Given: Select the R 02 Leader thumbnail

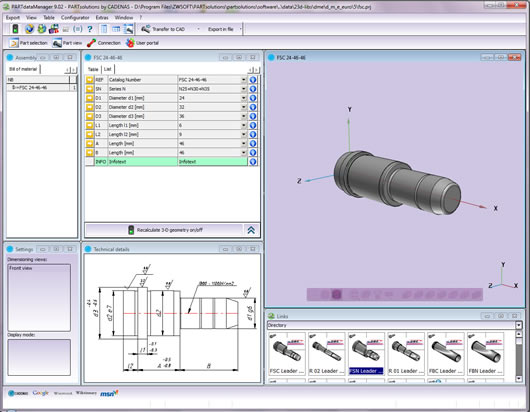Looking at the screenshot, I should (327, 354).
